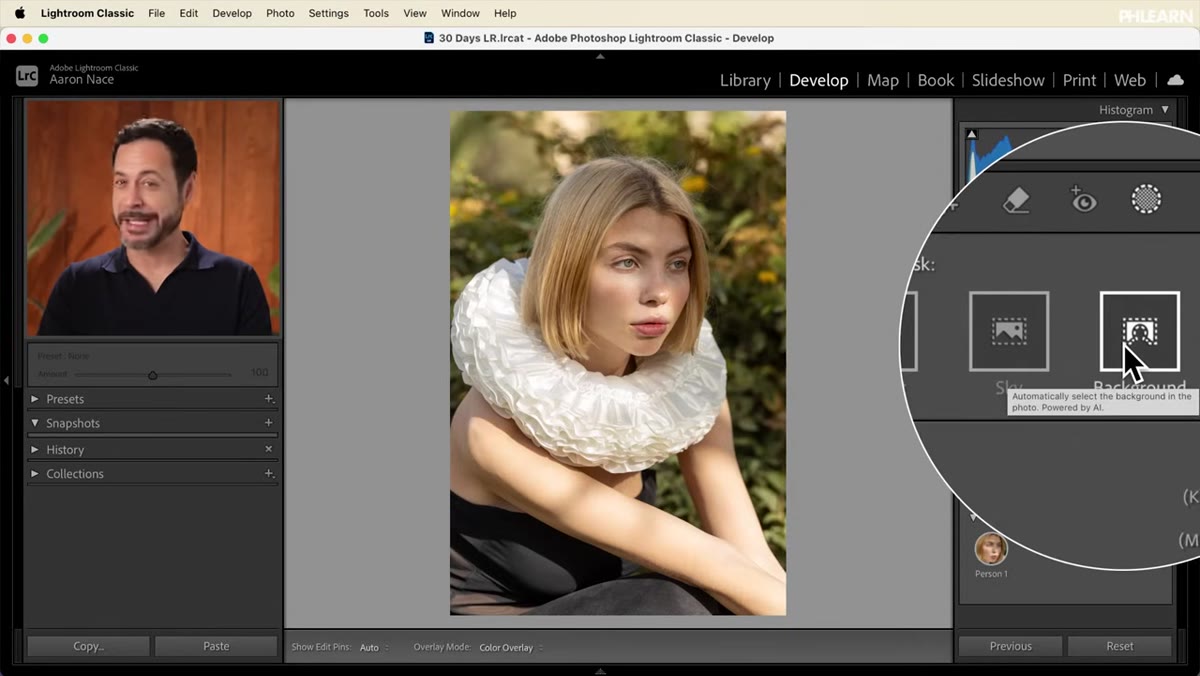Click the Previous button

[x=1010, y=646]
